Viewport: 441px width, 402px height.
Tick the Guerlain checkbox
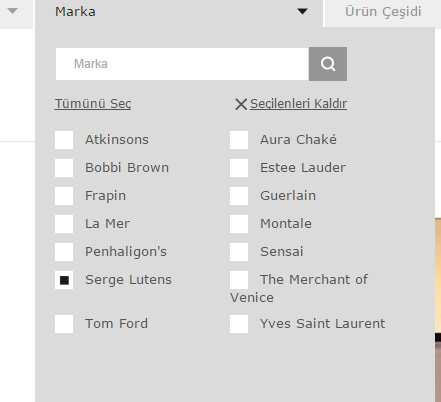coord(239,196)
